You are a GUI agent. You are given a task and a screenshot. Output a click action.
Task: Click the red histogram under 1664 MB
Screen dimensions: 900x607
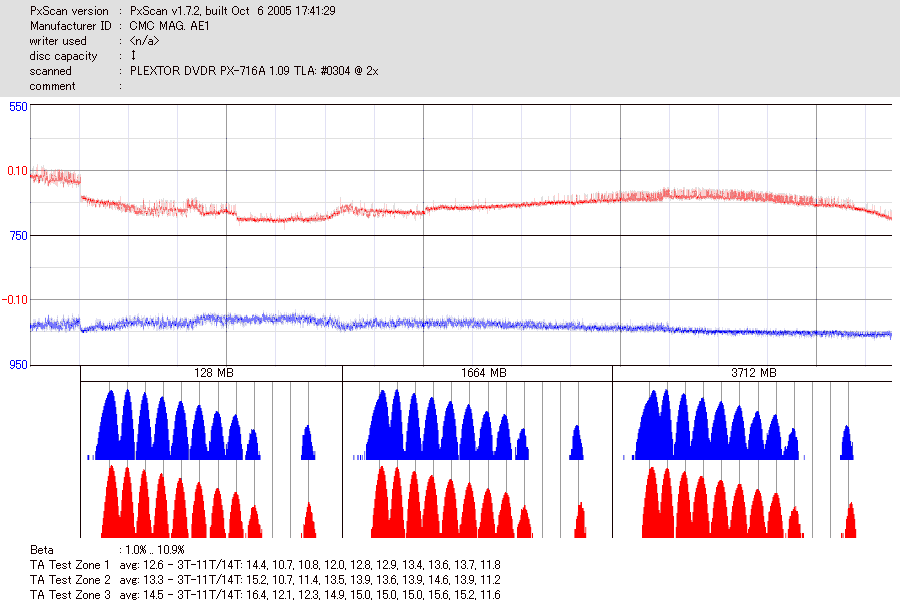click(479, 502)
